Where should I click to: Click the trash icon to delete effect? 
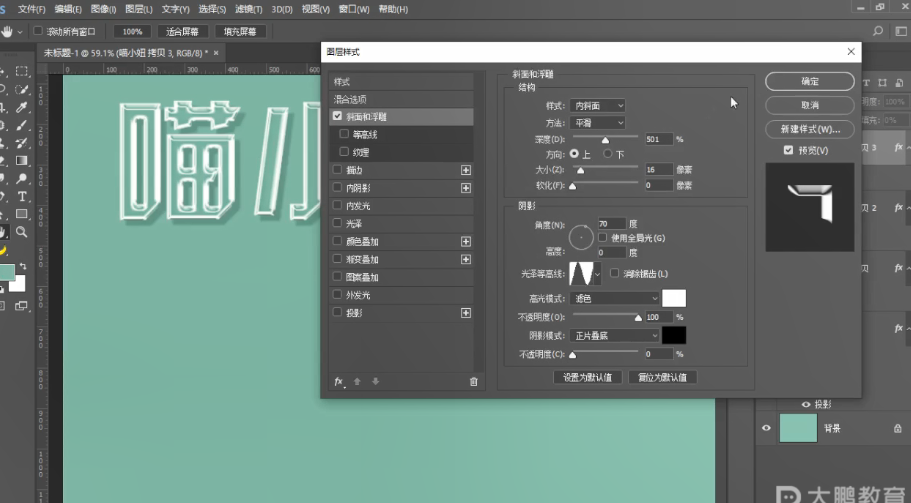click(473, 381)
